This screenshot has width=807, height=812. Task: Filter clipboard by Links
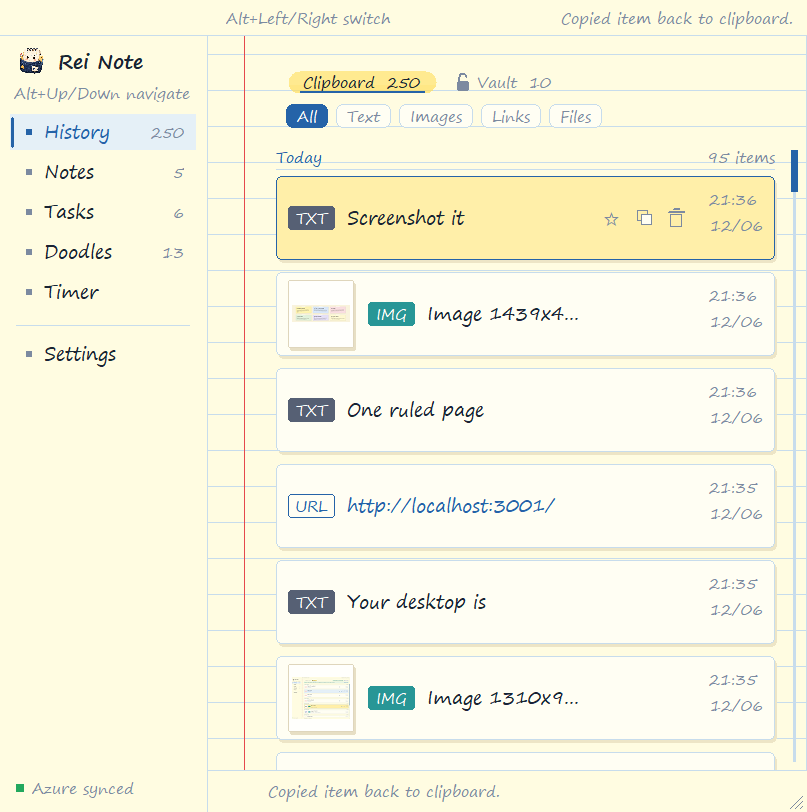point(511,116)
